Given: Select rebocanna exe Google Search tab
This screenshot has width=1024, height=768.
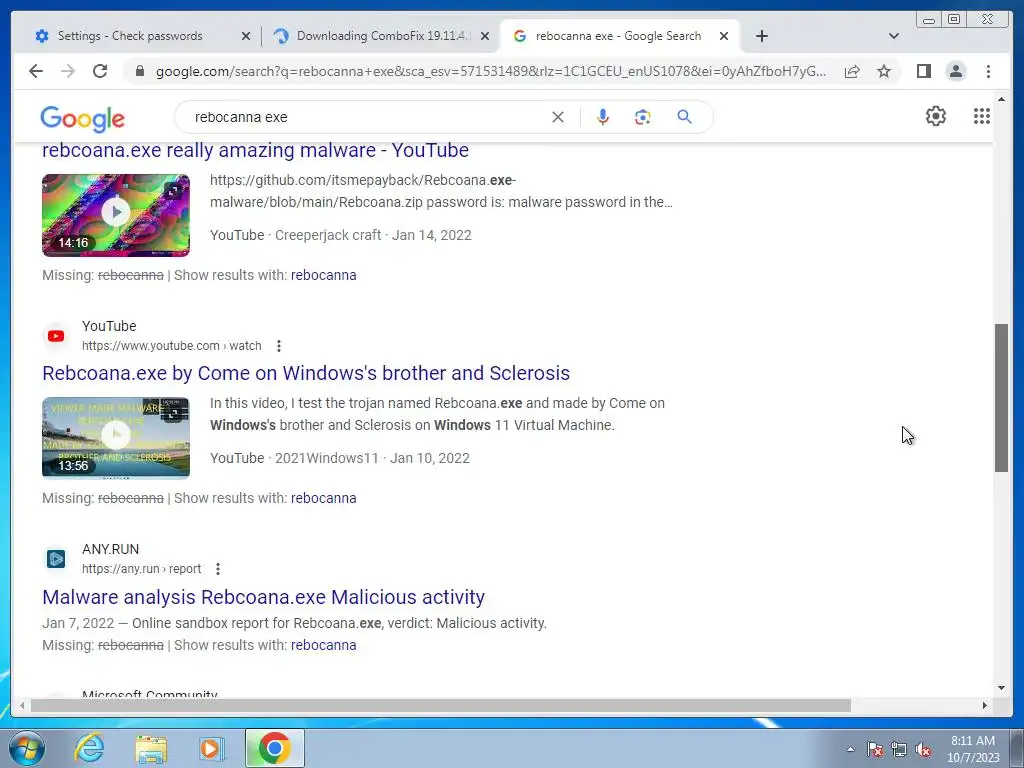Looking at the screenshot, I should click(618, 36).
